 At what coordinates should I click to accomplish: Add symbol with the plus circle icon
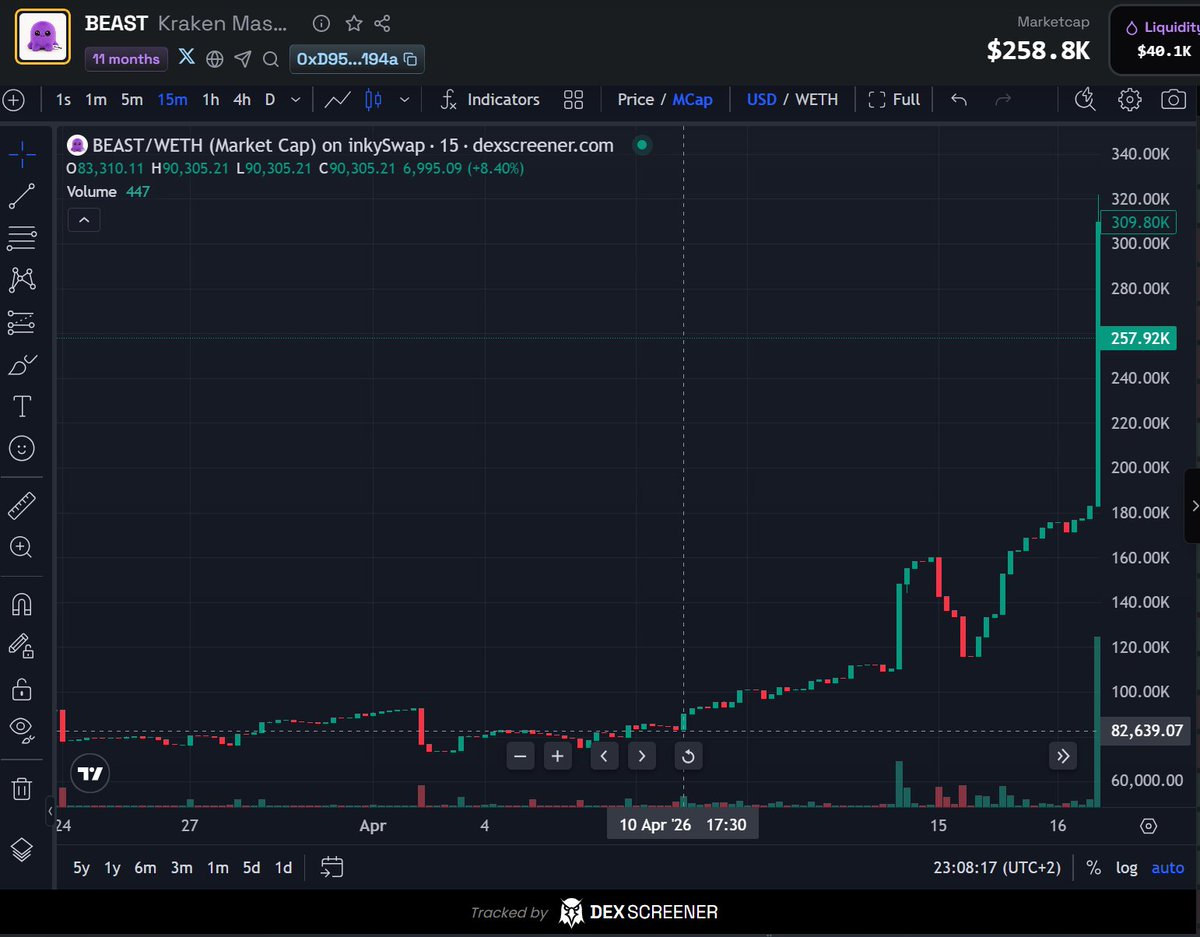click(14, 100)
